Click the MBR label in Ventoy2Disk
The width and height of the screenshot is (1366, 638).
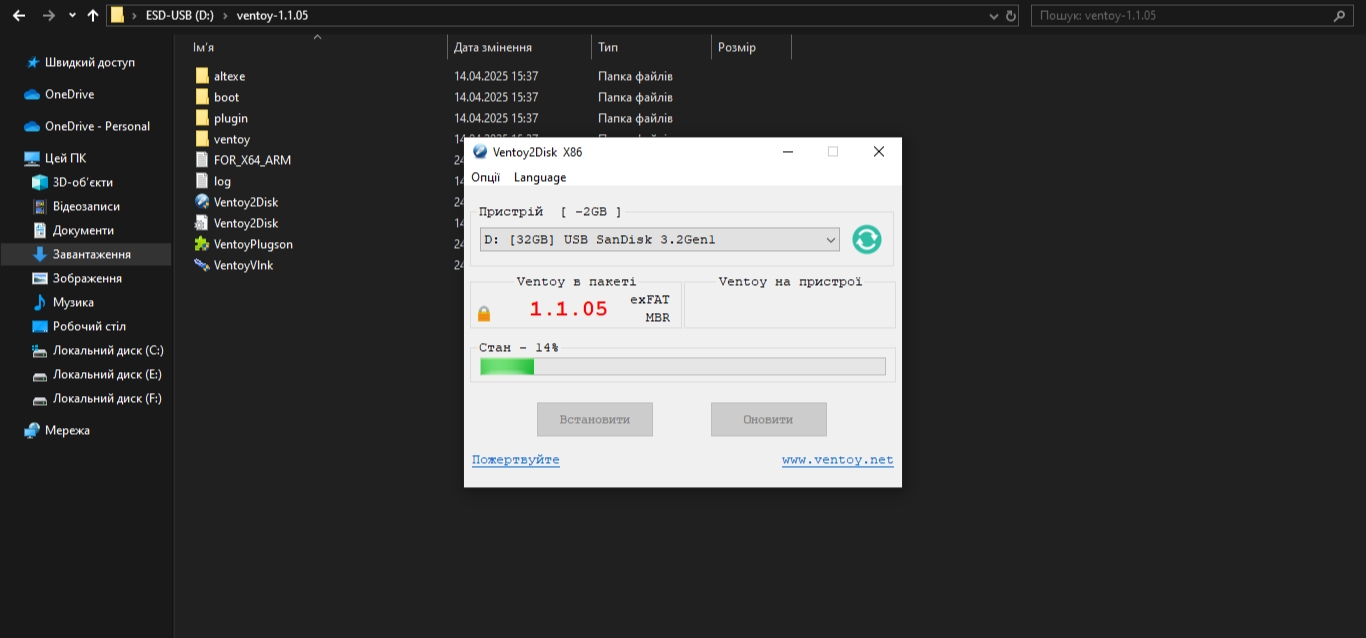[x=657, y=318]
